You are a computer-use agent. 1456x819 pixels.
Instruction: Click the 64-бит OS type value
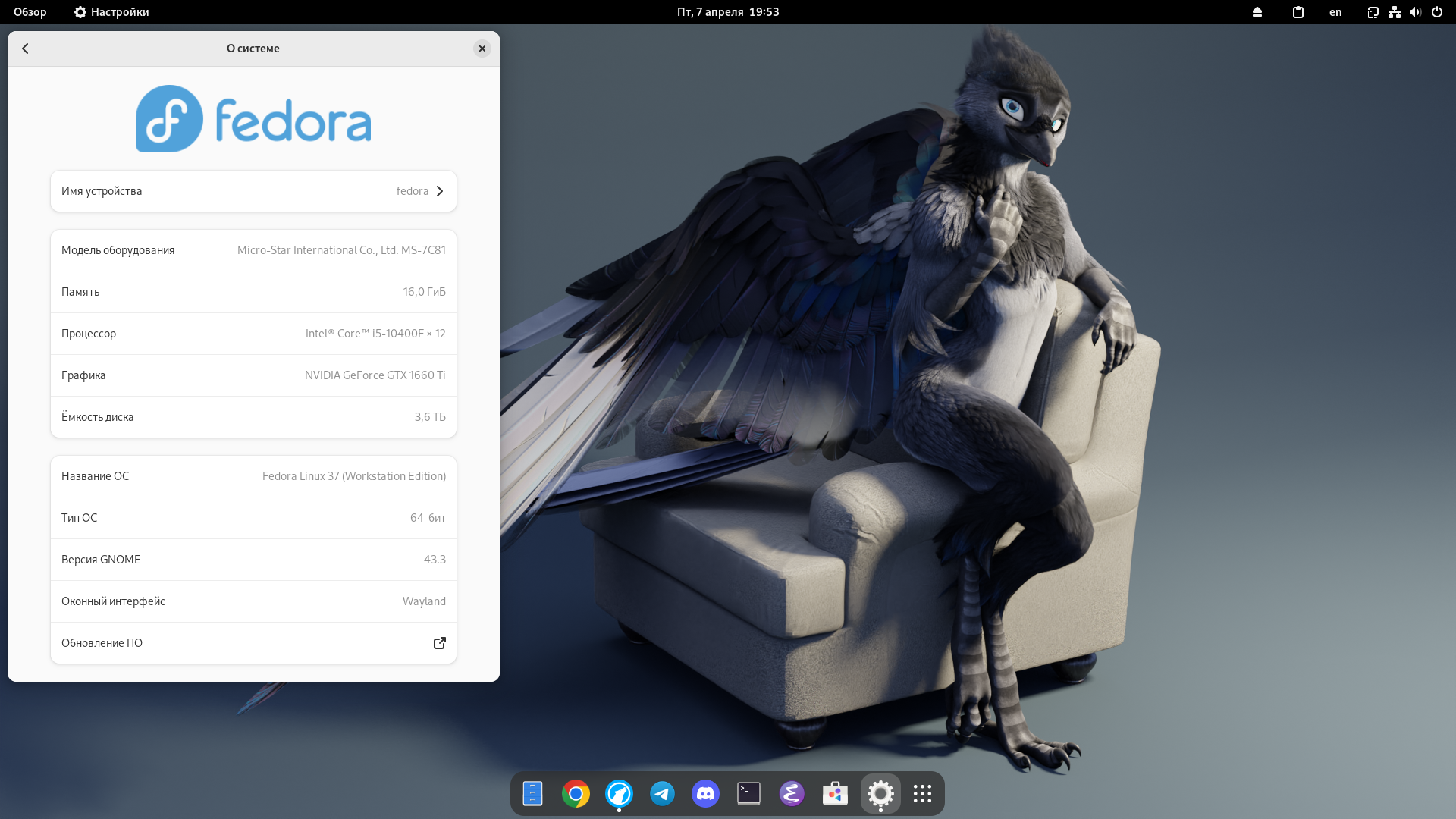(x=428, y=518)
